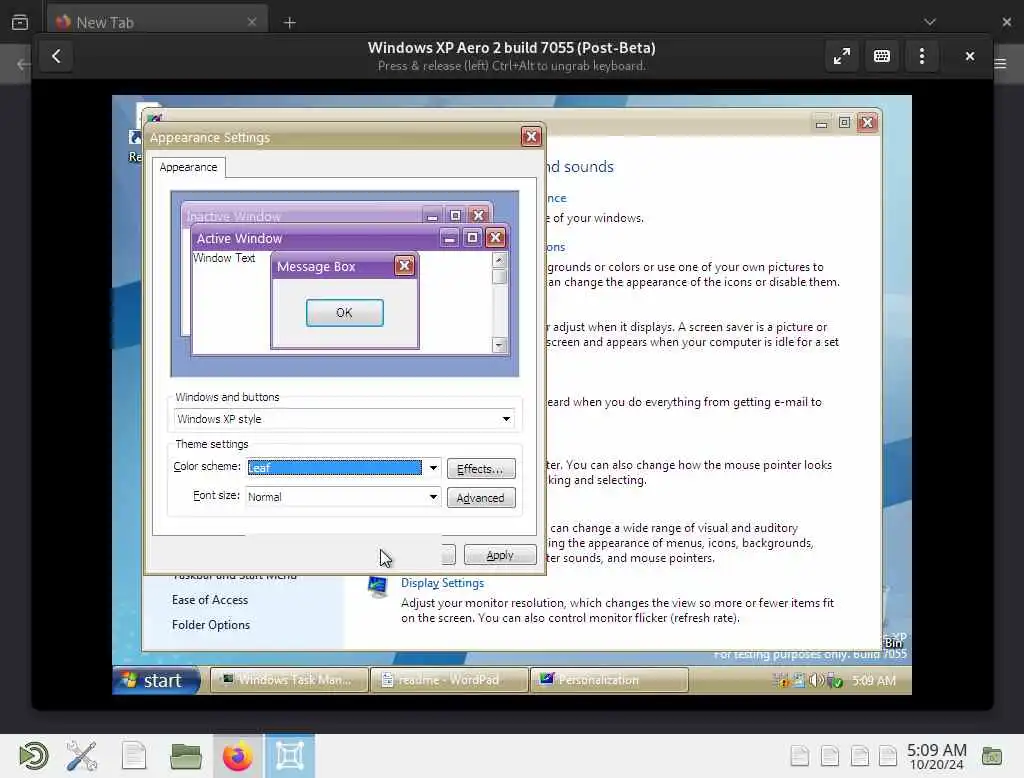Click the Inactive Window preview maximize icon

pos(455,215)
